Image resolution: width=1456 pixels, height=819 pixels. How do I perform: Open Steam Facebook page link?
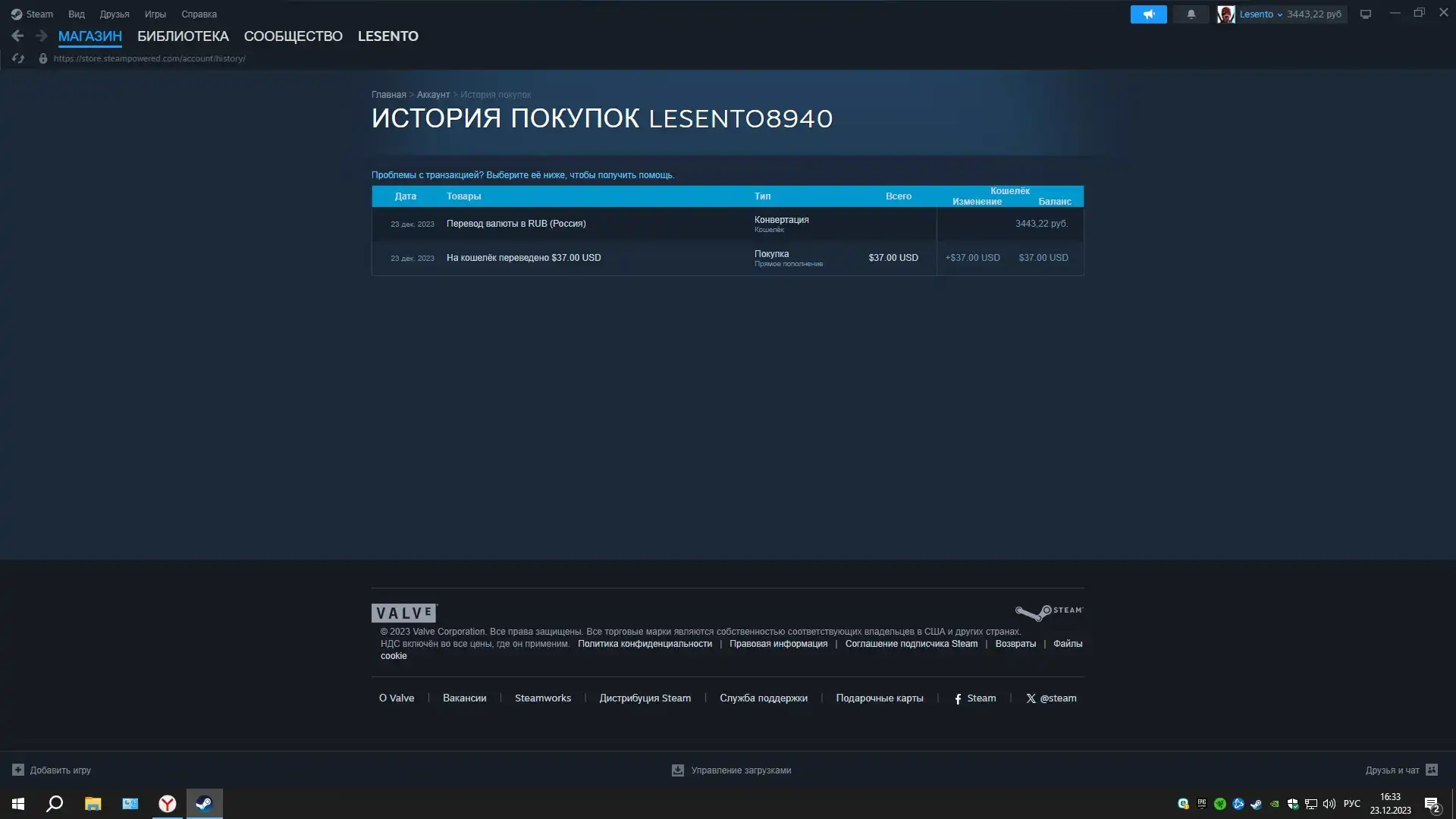(x=975, y=698)
